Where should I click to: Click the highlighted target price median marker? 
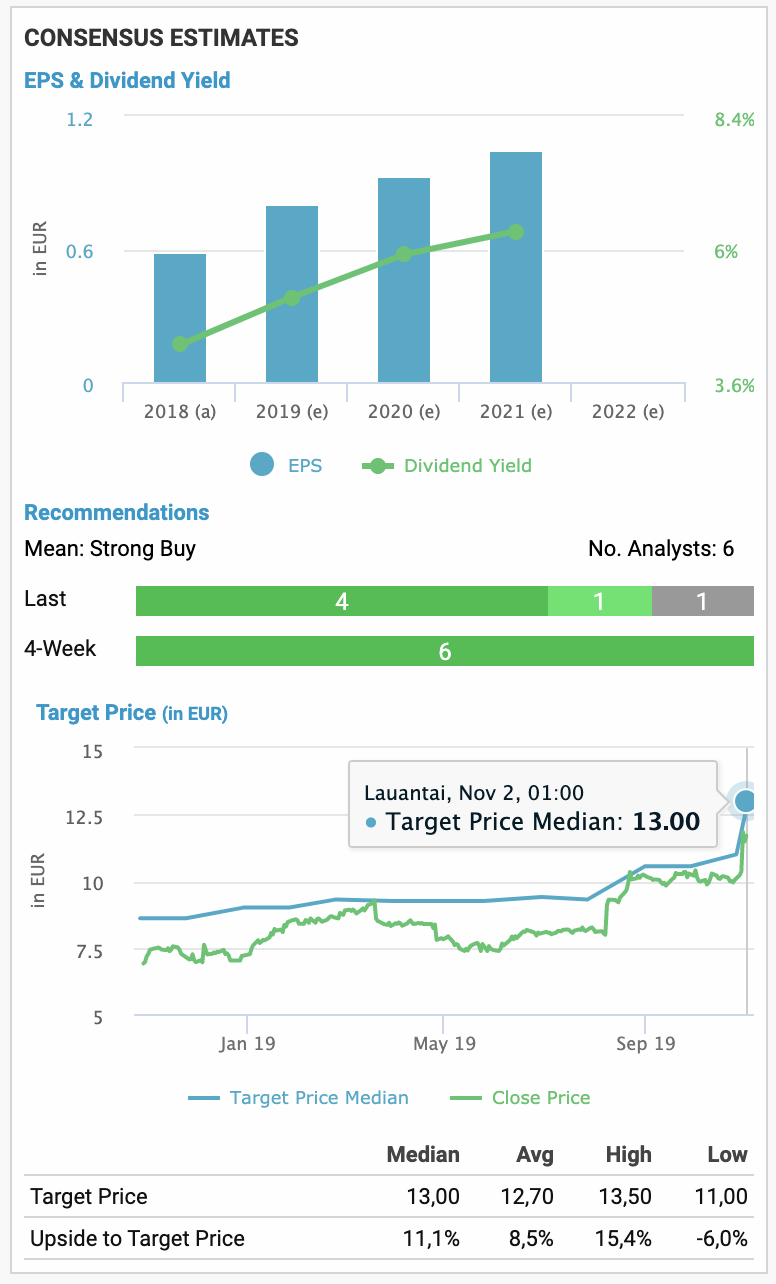[745, 801]
